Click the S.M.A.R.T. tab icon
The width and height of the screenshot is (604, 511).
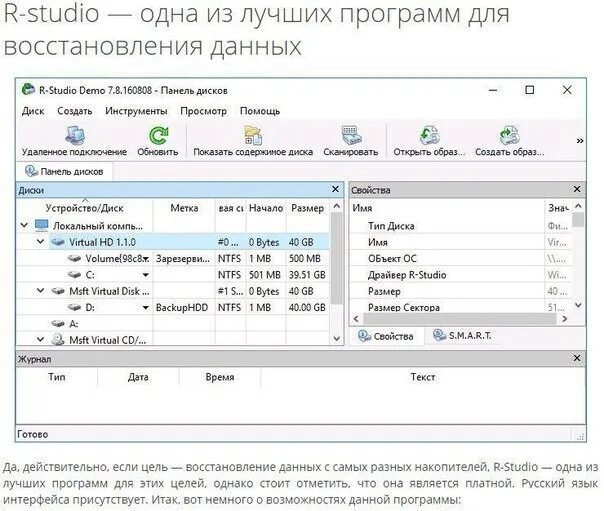click(x=439, y=335)
